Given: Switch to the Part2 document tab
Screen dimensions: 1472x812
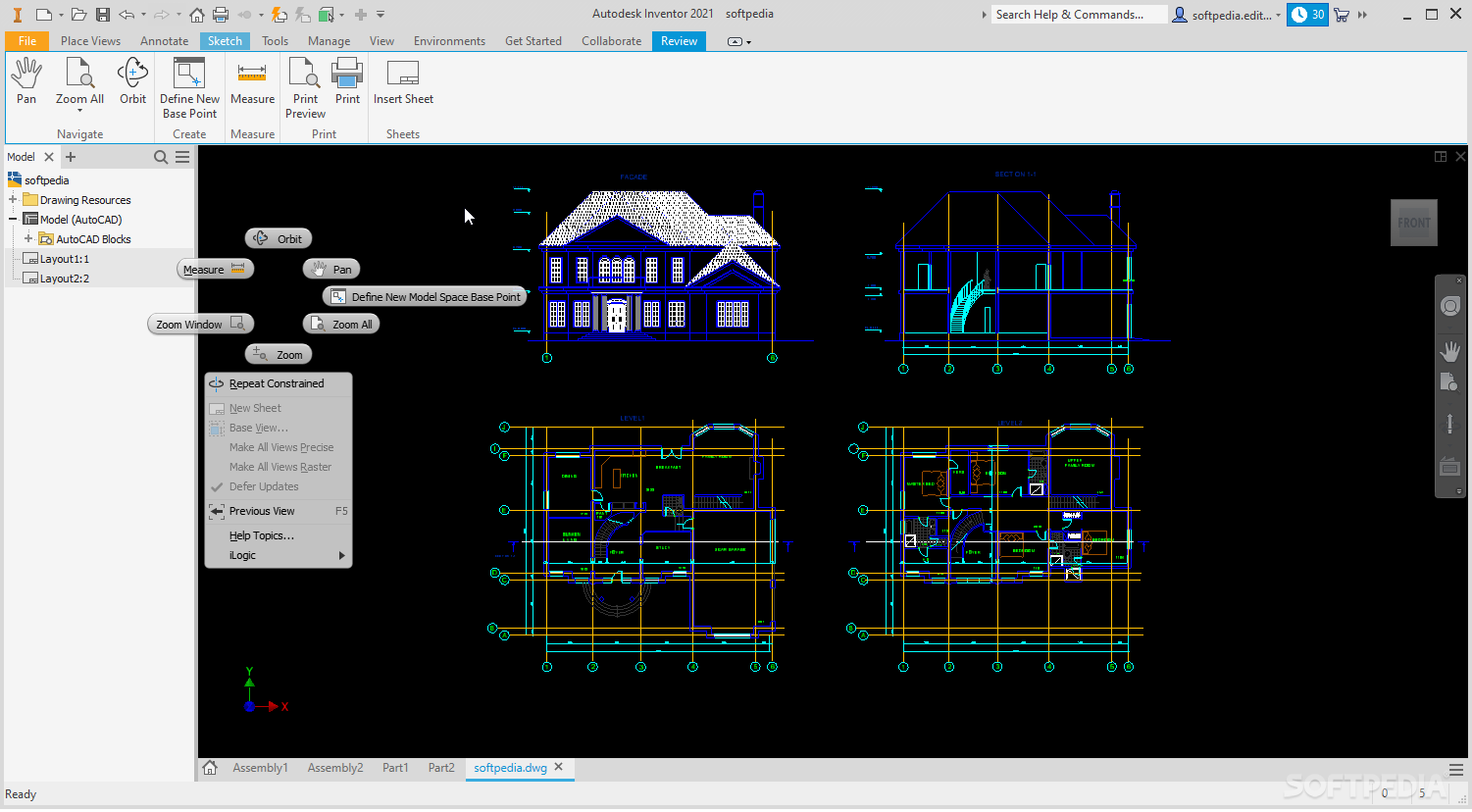Looking at the screenshot, I should (x=441, y=768).
